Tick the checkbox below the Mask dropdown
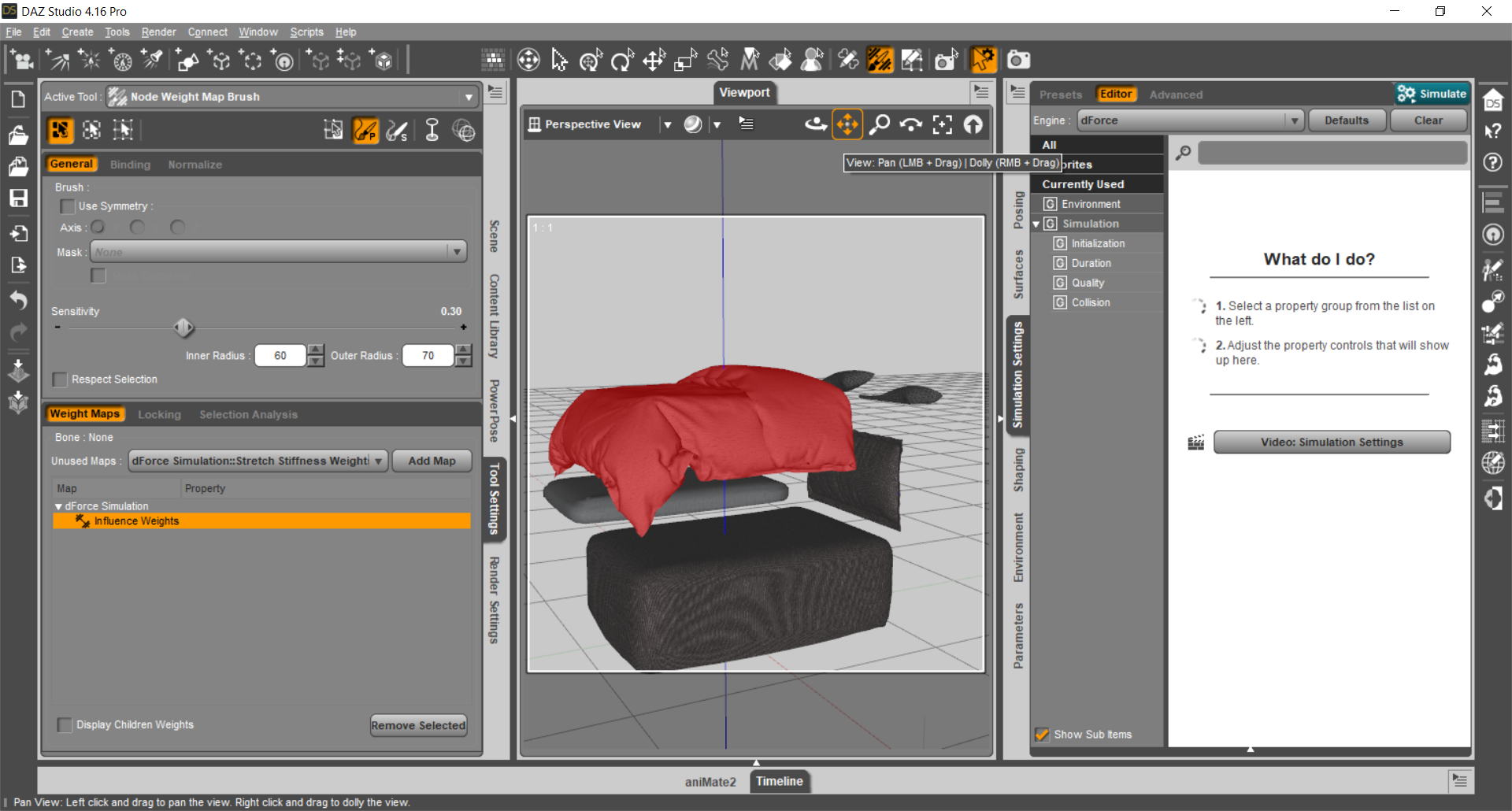 98,276
